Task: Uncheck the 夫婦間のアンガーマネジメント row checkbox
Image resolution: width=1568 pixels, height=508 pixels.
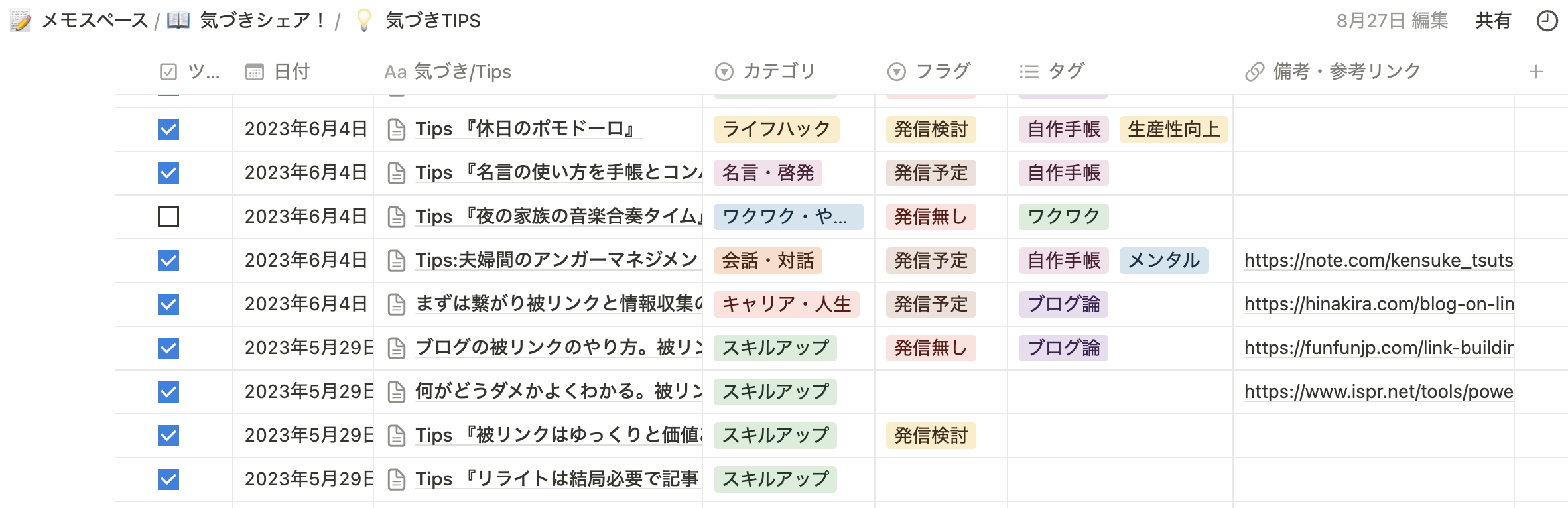Action: (168, 261)
